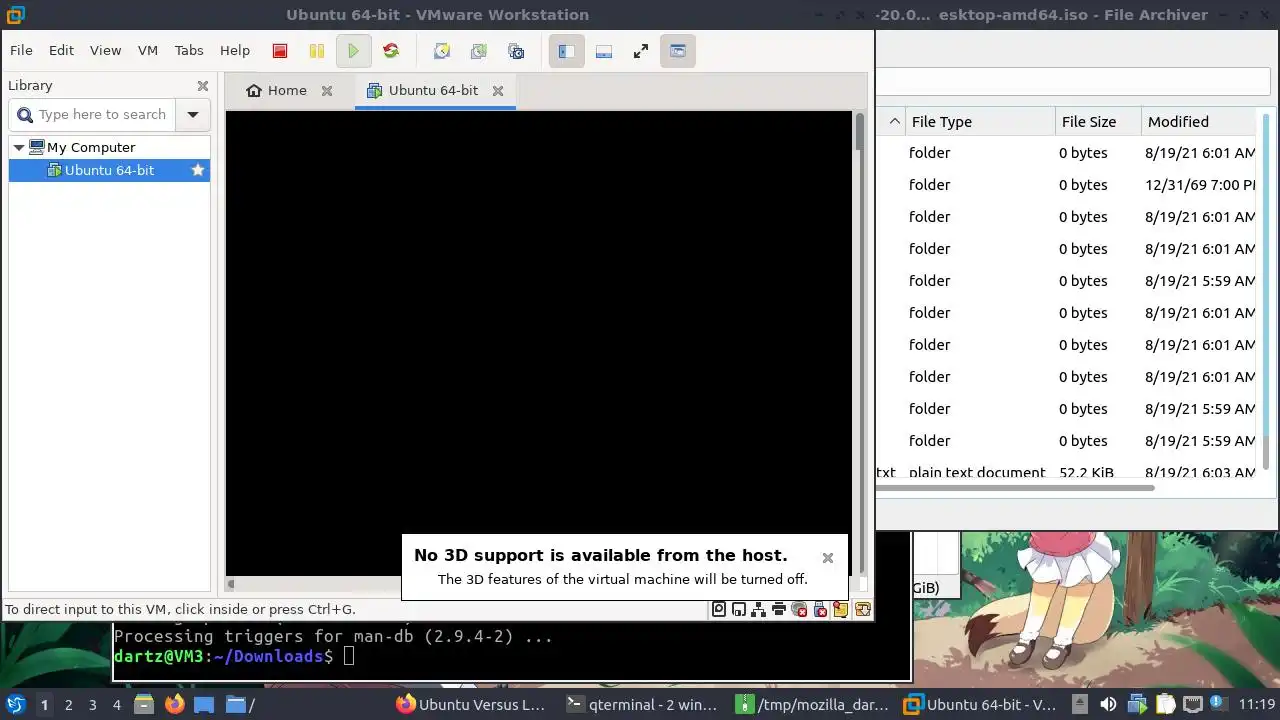Collapse the My Computer tree node
Screen dimensions: 1280x720
(18, 147)
